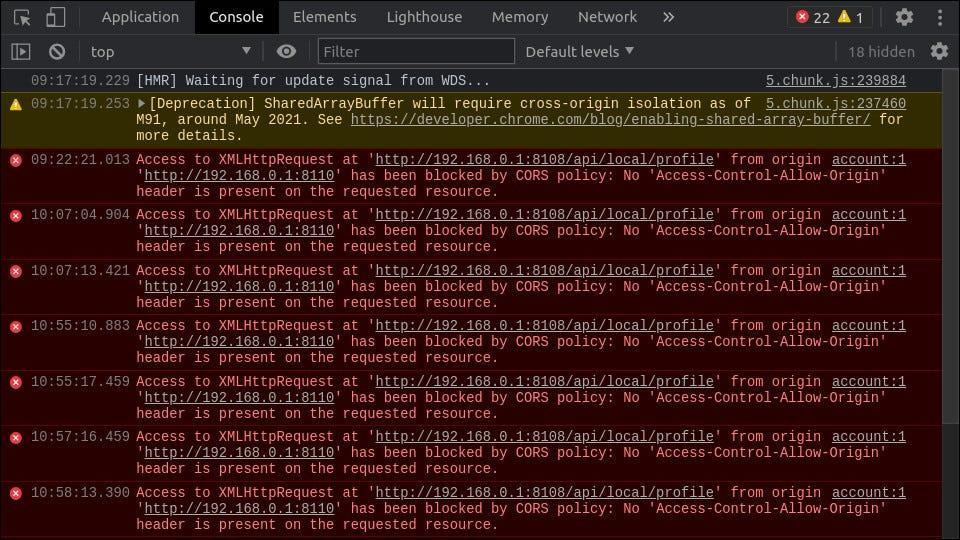This screenshot has width=960, height=540.
Task: Switch to the Network tab
Action: coord(607,17)
